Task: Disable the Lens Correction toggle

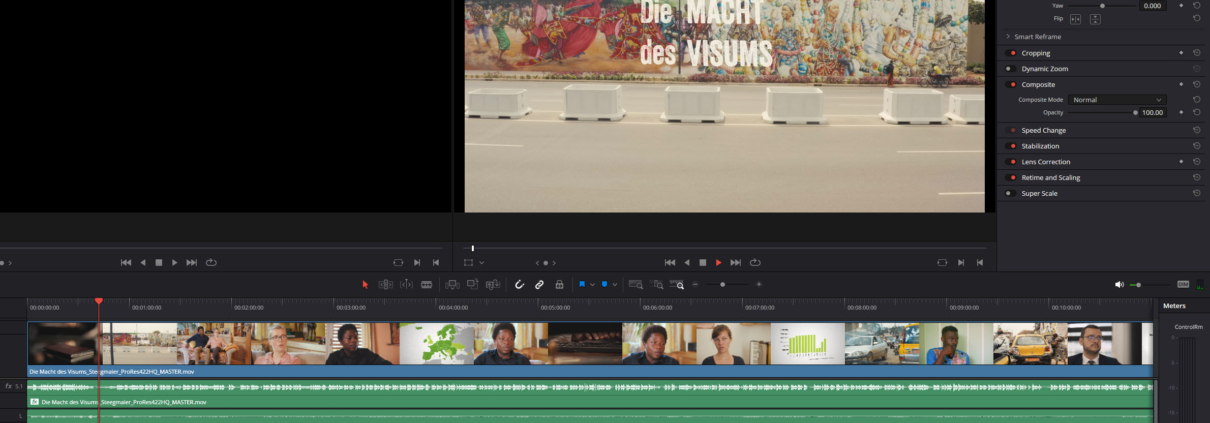Action: (x=1011, y=162)
